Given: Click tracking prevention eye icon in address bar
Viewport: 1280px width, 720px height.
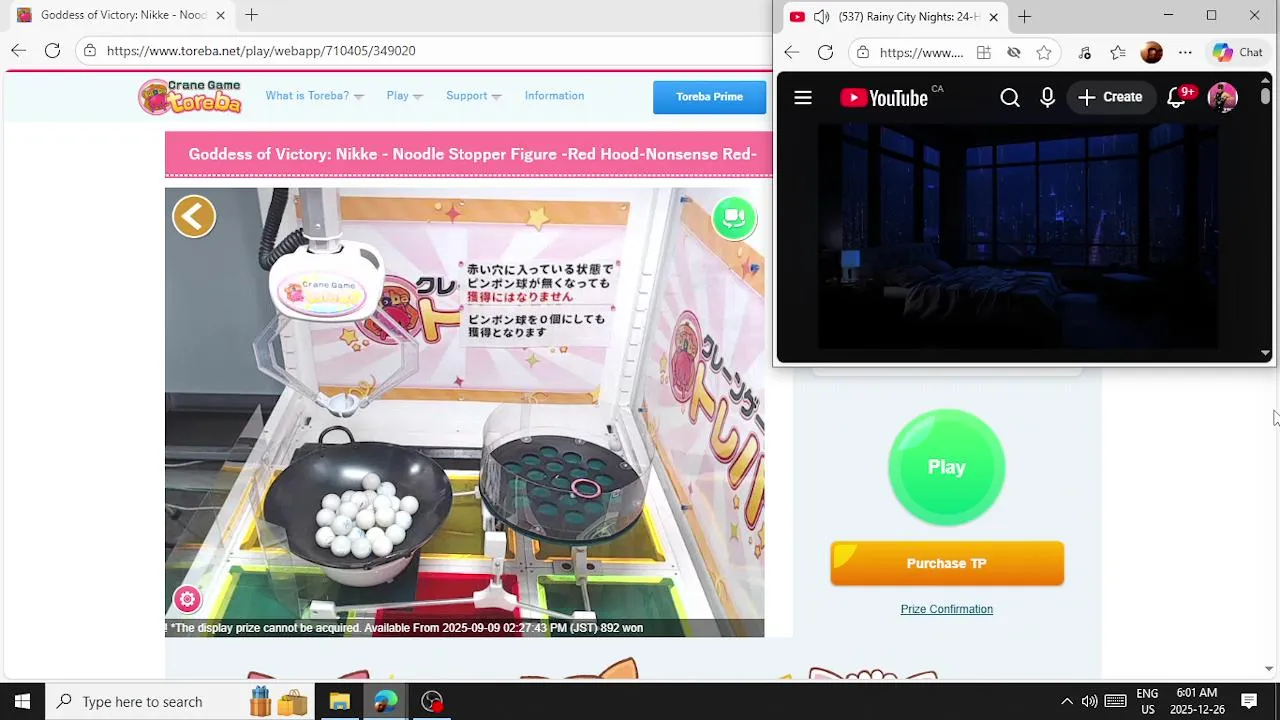Looking at the screenshot, I should coord(1014,52).
